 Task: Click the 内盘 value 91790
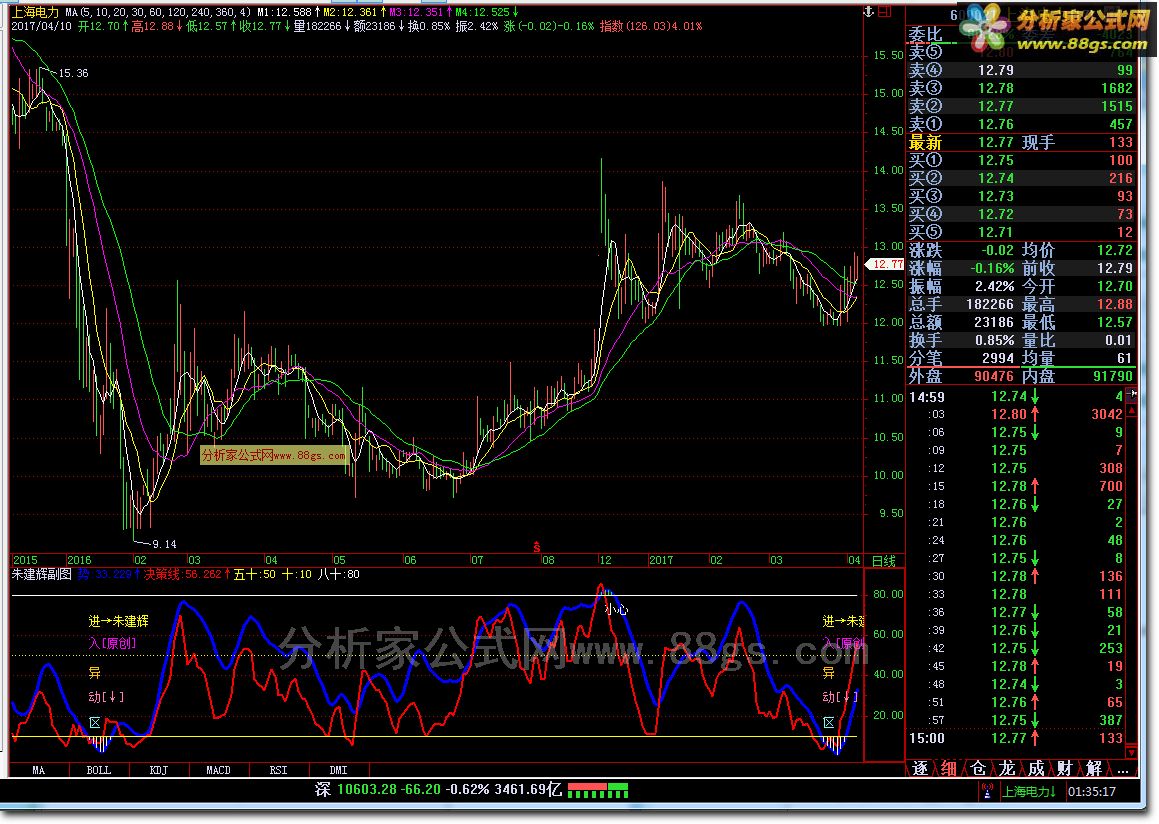click(1111, 376)
